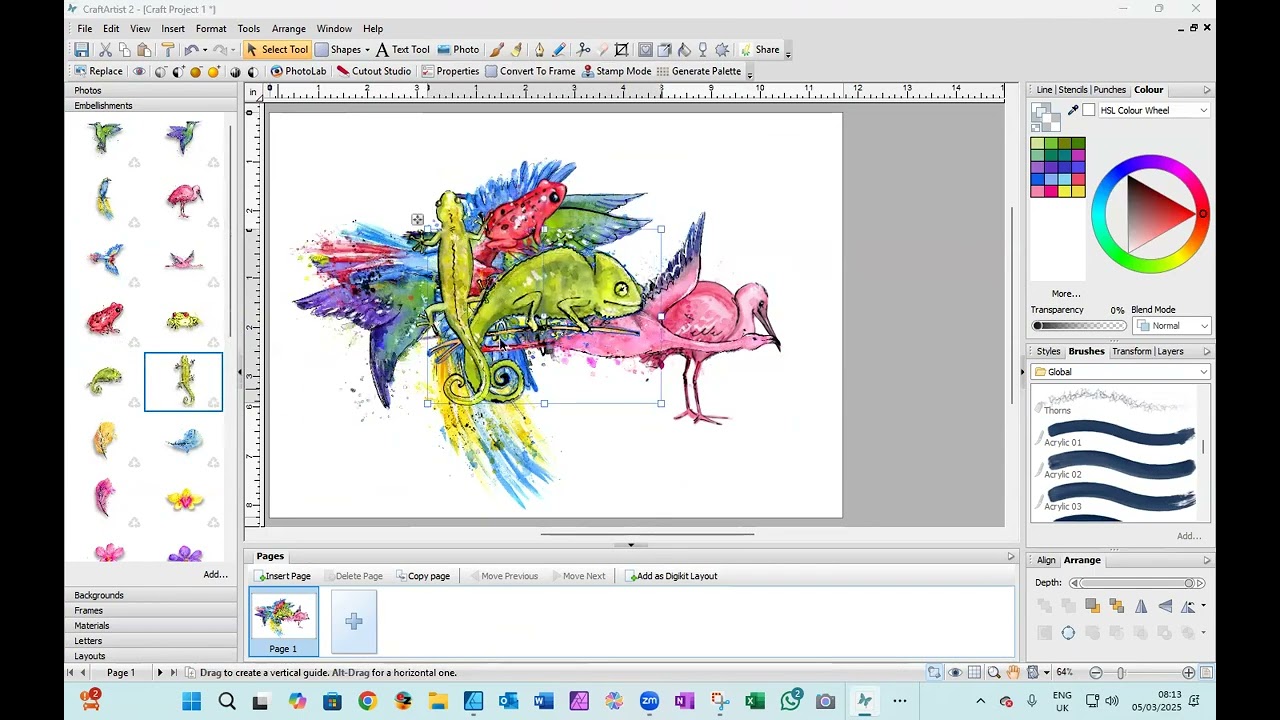The width and height of the screenshot is (1280, 720).
Task: Open the Arrange menu
Action: pyautogui.click(x=288, y=29)
